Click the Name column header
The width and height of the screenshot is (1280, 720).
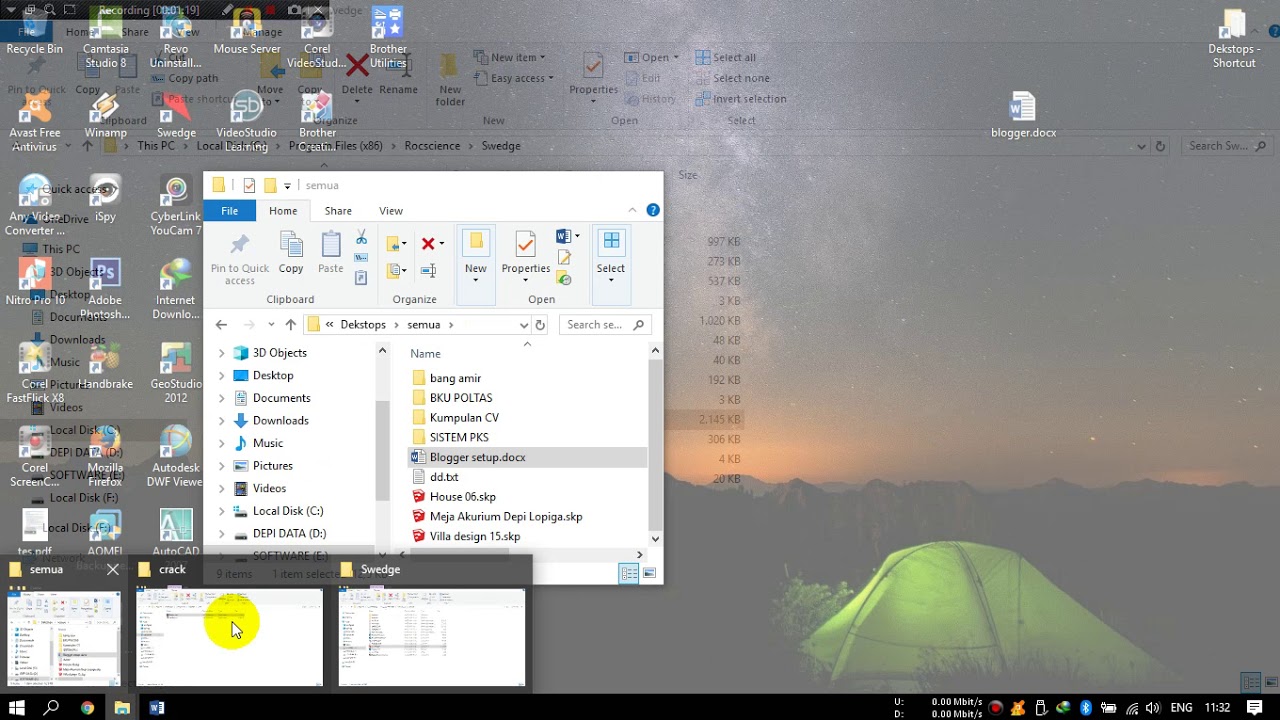[425, 354]
